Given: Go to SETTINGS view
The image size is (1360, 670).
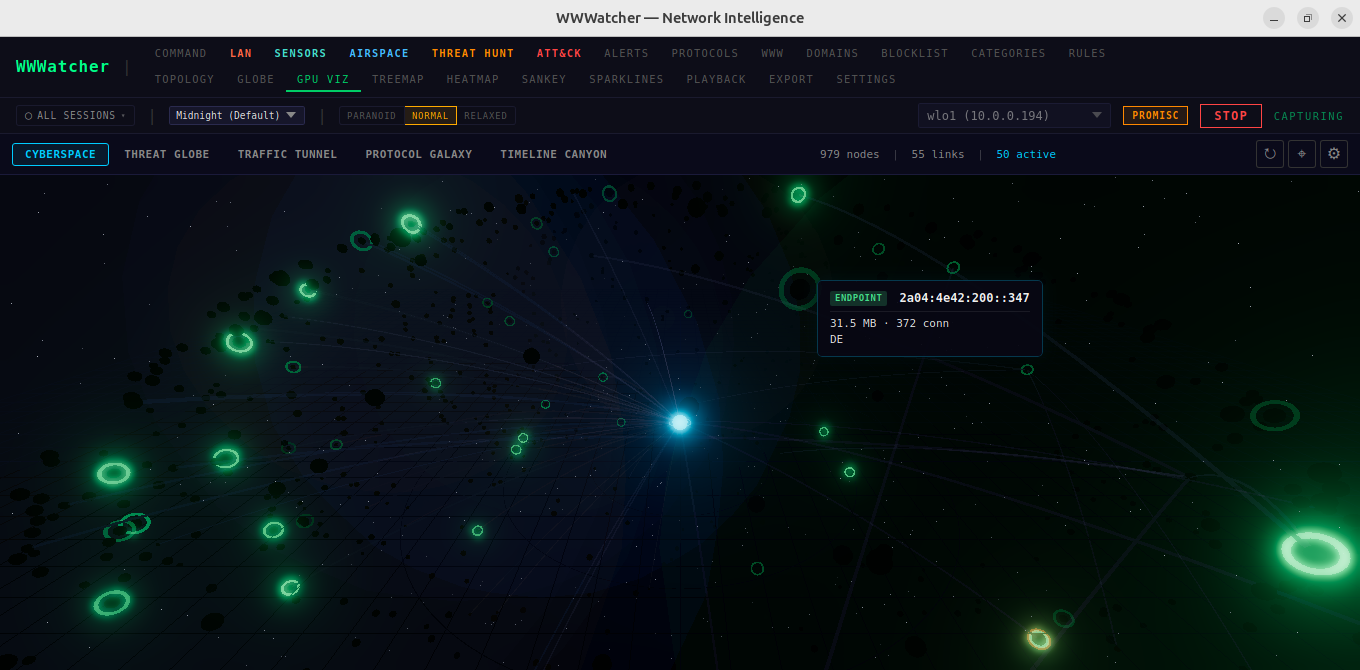Looking at the screenshot, I should (x=866, y=79).
